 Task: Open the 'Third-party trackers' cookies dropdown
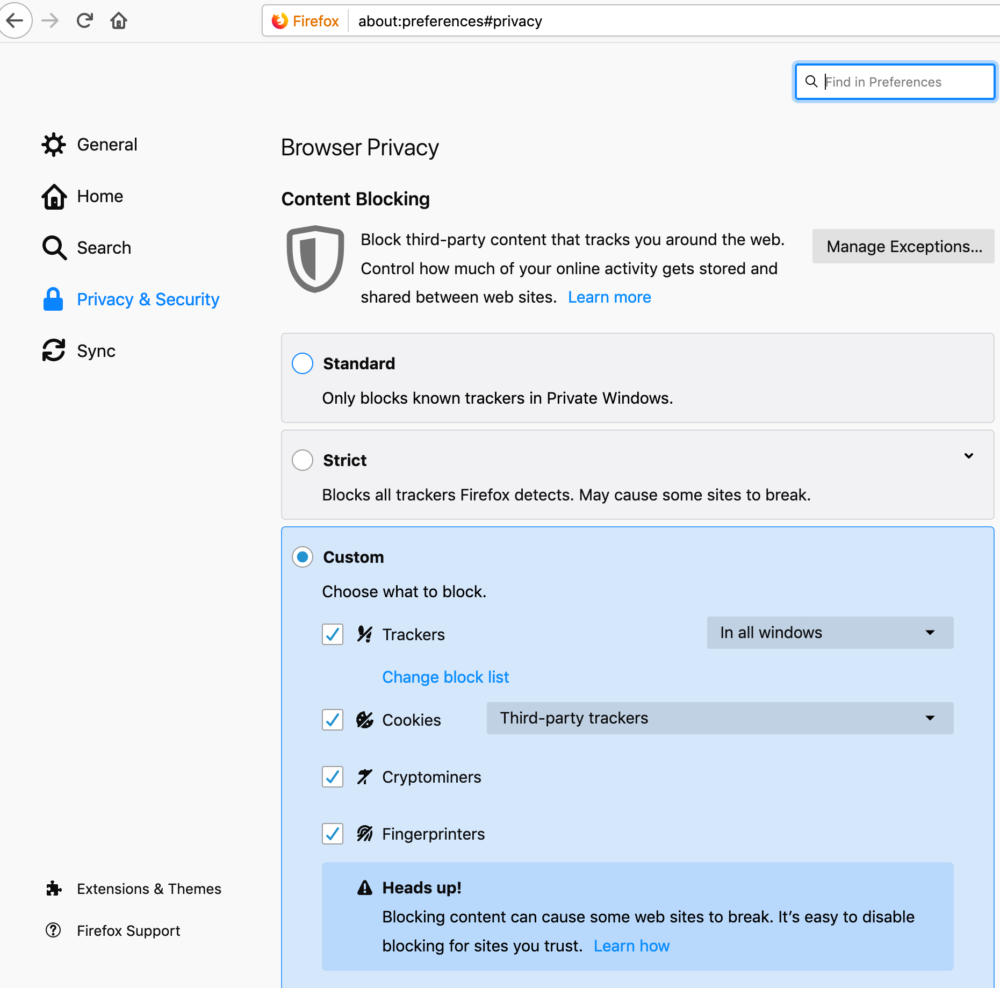(719, 718)
